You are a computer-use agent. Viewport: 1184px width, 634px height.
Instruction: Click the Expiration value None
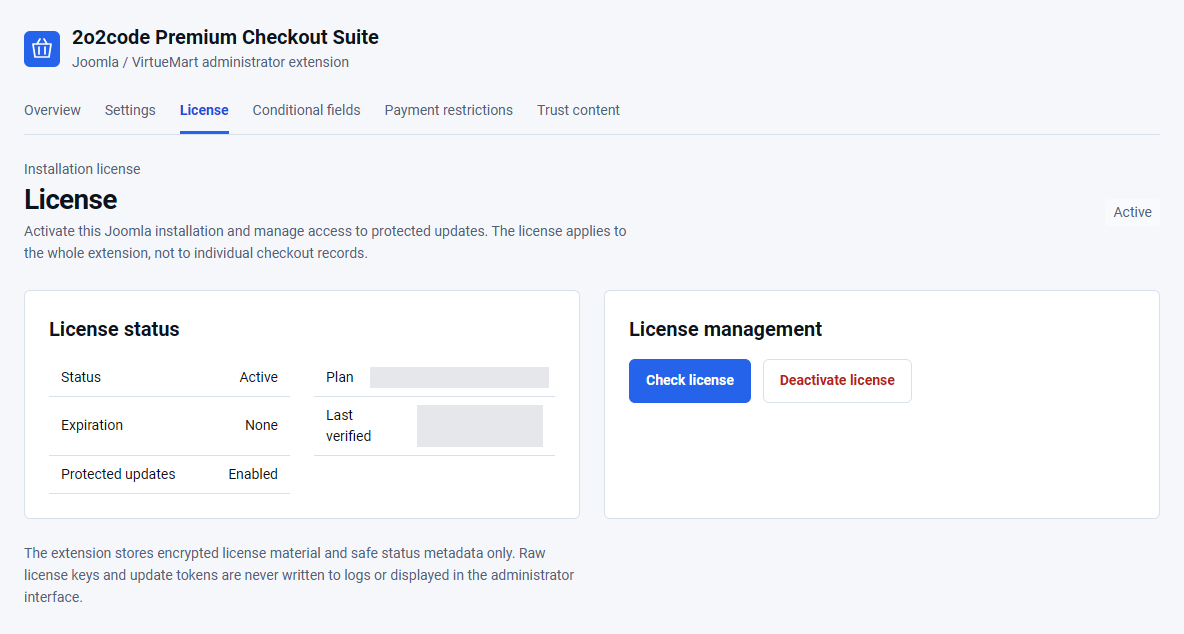[x=261, y=426]
